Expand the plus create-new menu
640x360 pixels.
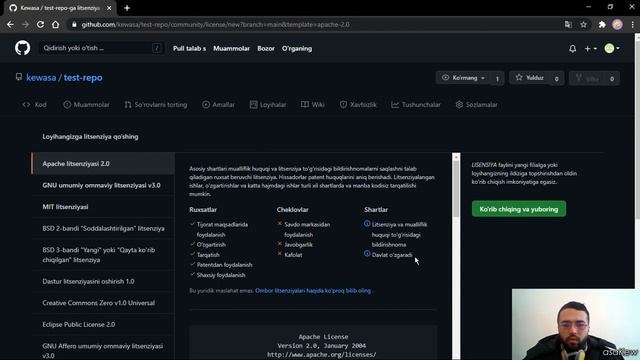click(x=590, y=49)
